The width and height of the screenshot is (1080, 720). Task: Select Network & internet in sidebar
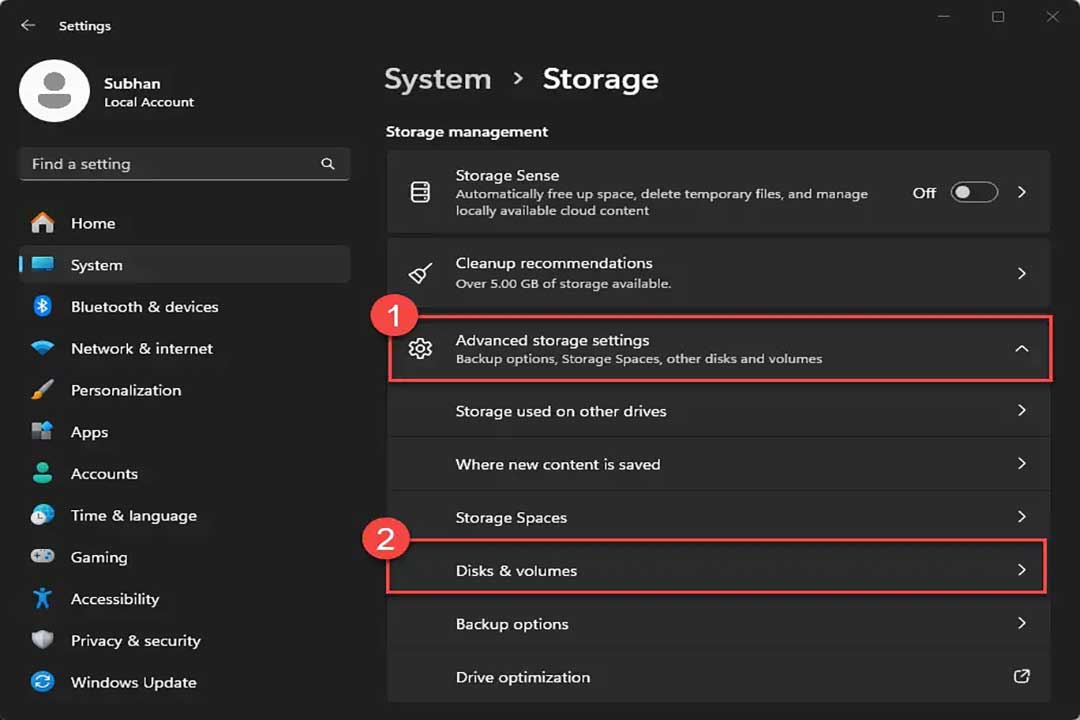pyautogui.click(x=185, y=348)
